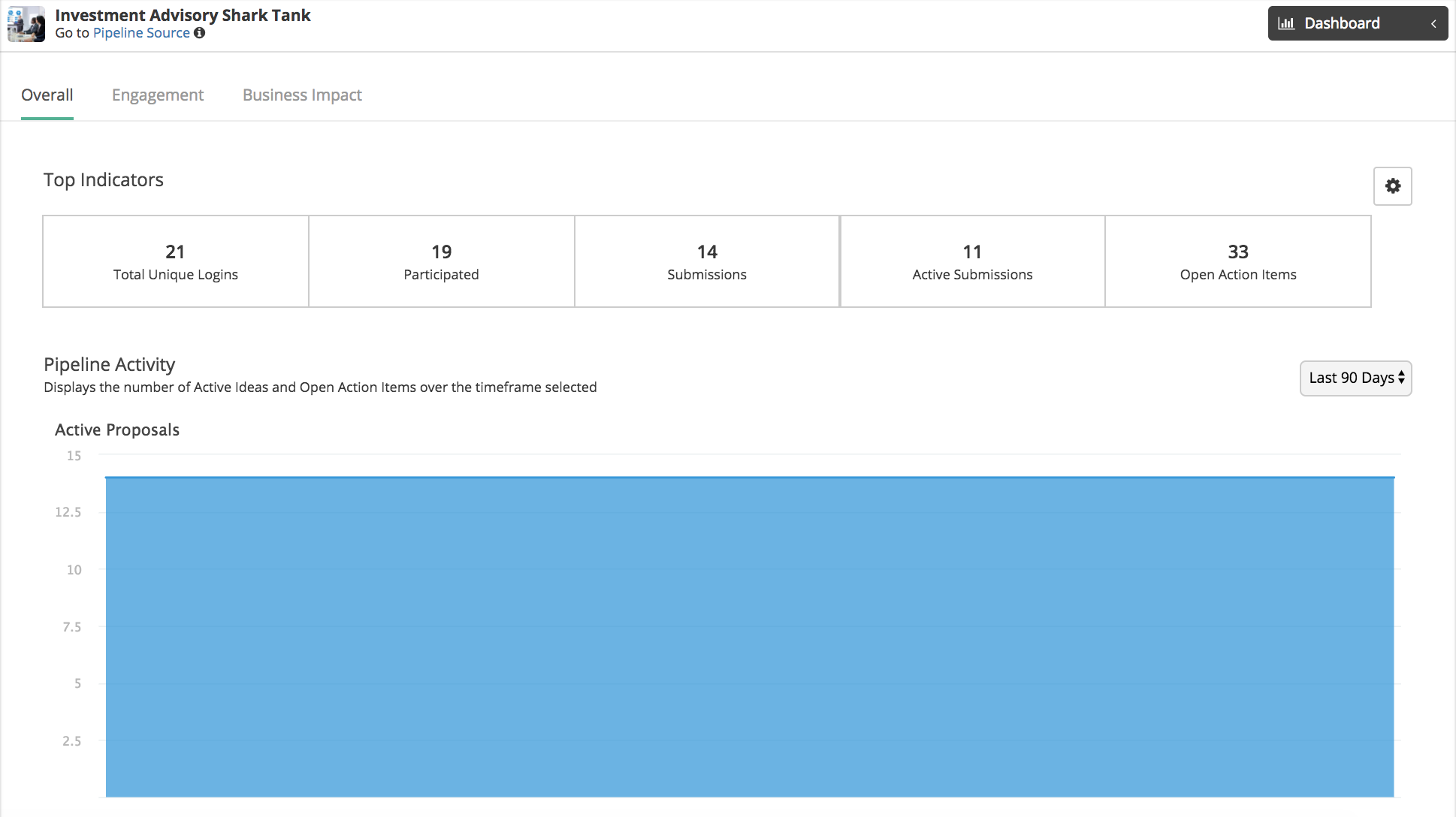Click the Total Unique Logins indicator card
This screenshot has height=817, width=1456.
coord(175,261)
